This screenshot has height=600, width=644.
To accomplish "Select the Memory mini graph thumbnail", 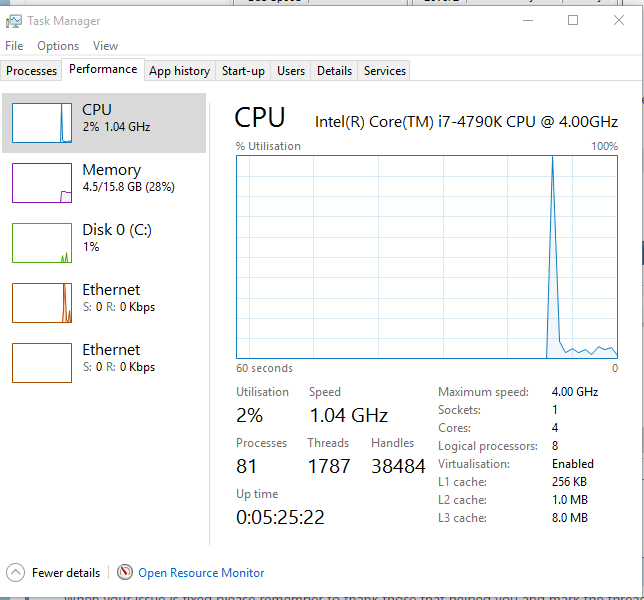I will pyautogui.click(x=42, y=183).
